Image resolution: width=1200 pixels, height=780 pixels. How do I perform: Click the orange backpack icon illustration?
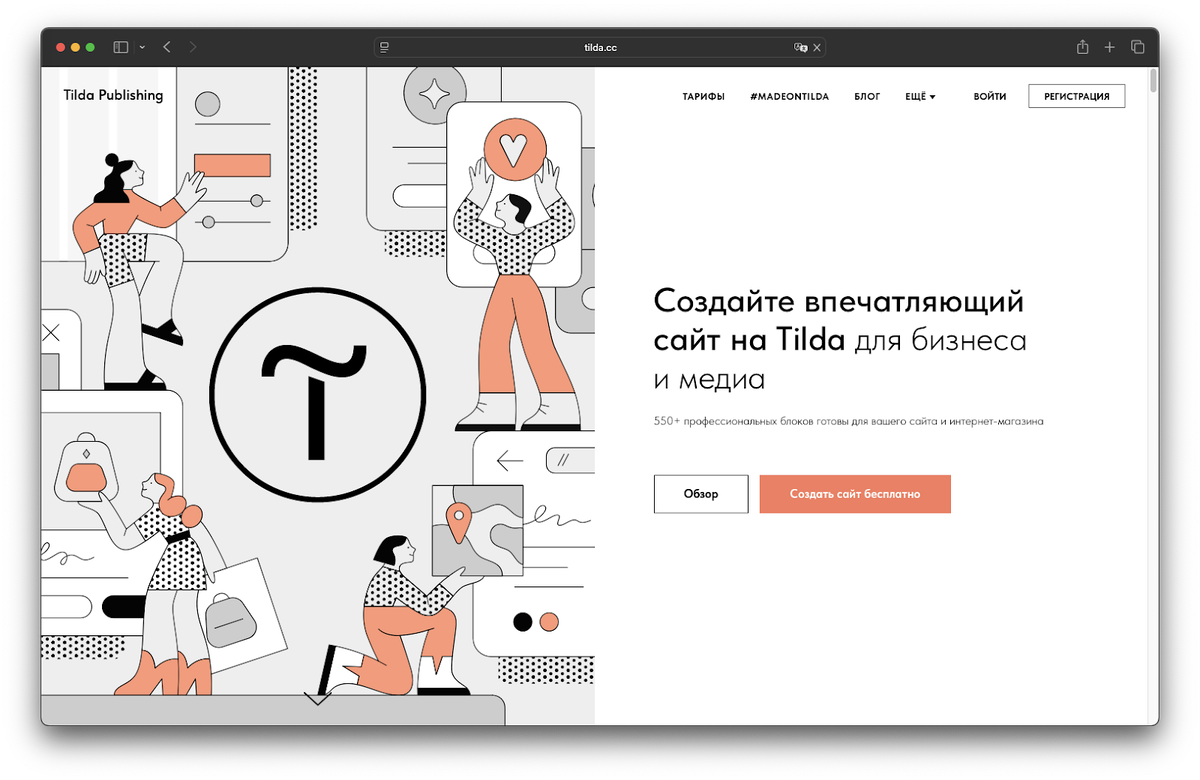86,470
